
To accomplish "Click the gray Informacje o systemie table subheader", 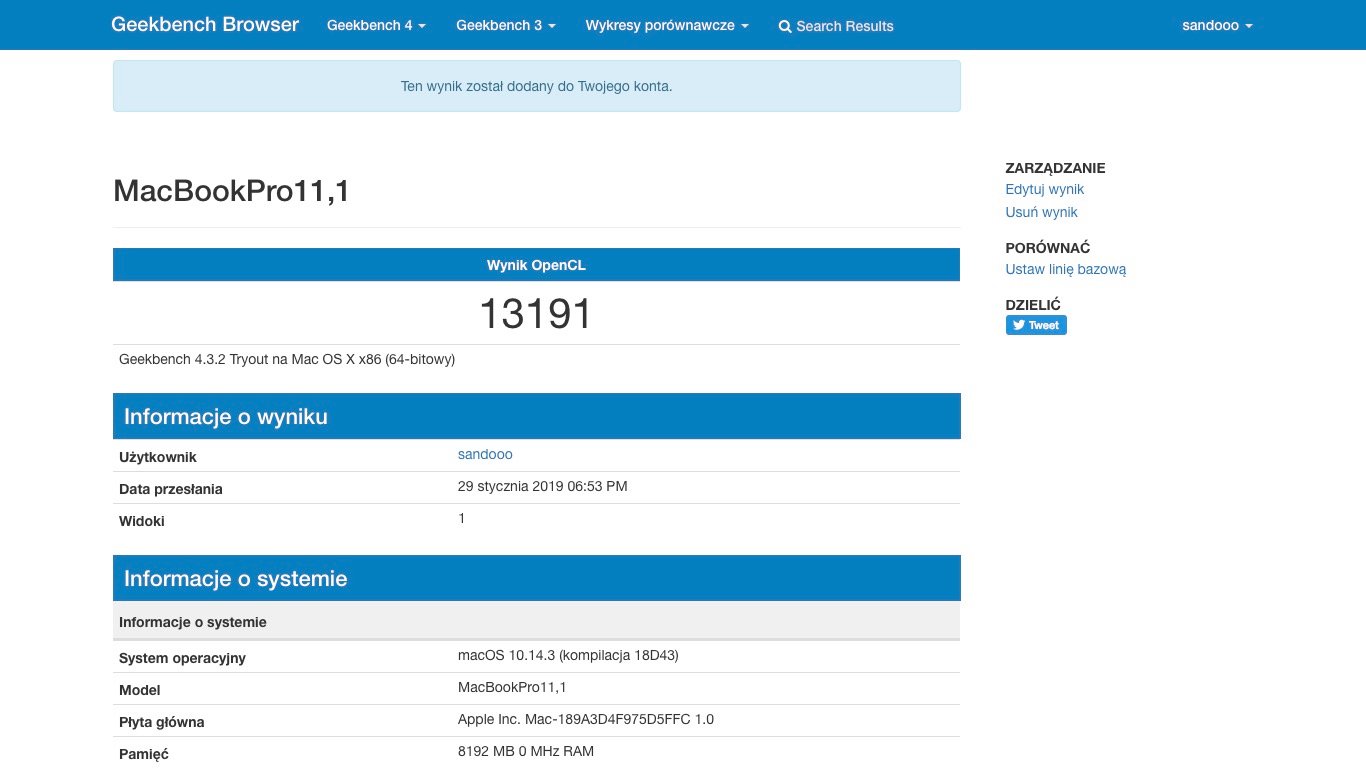I will pos(536,622).
